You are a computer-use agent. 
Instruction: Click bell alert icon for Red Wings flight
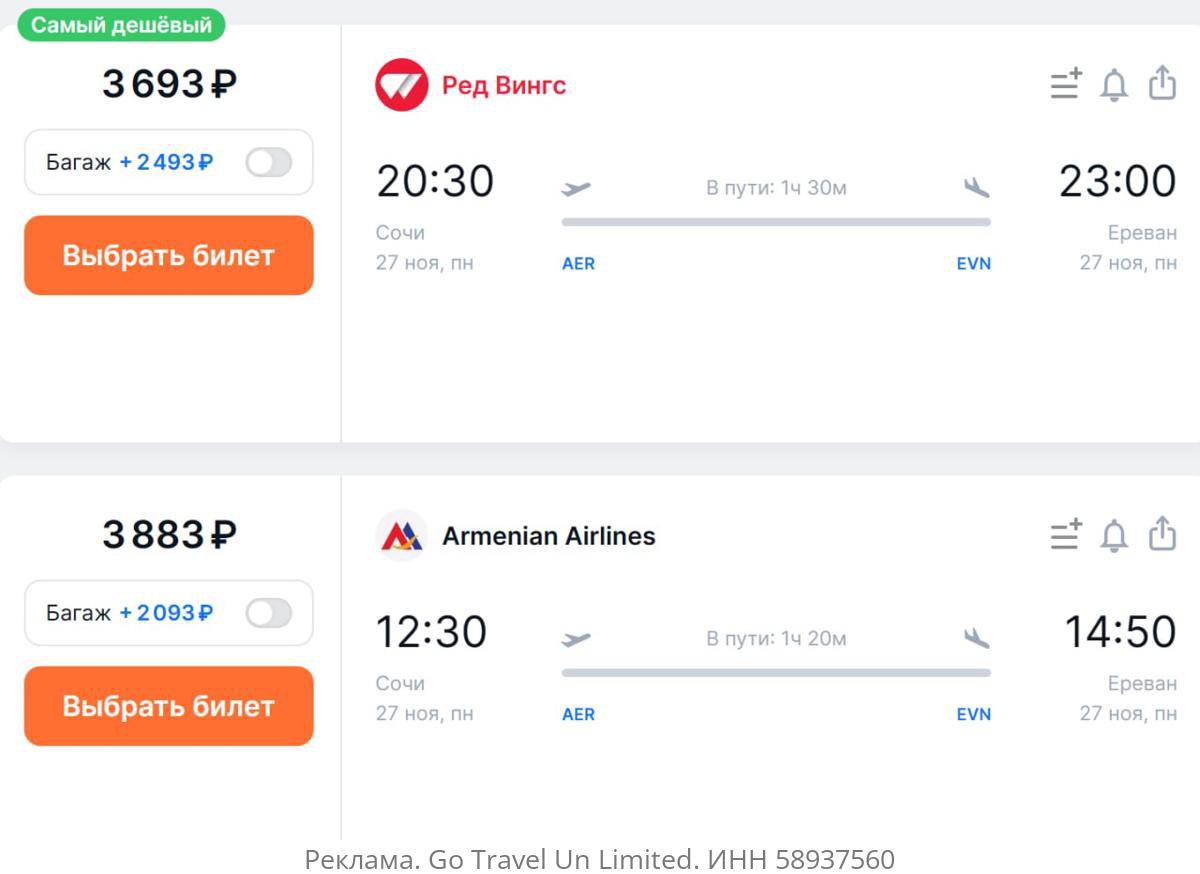(1114, 85)
